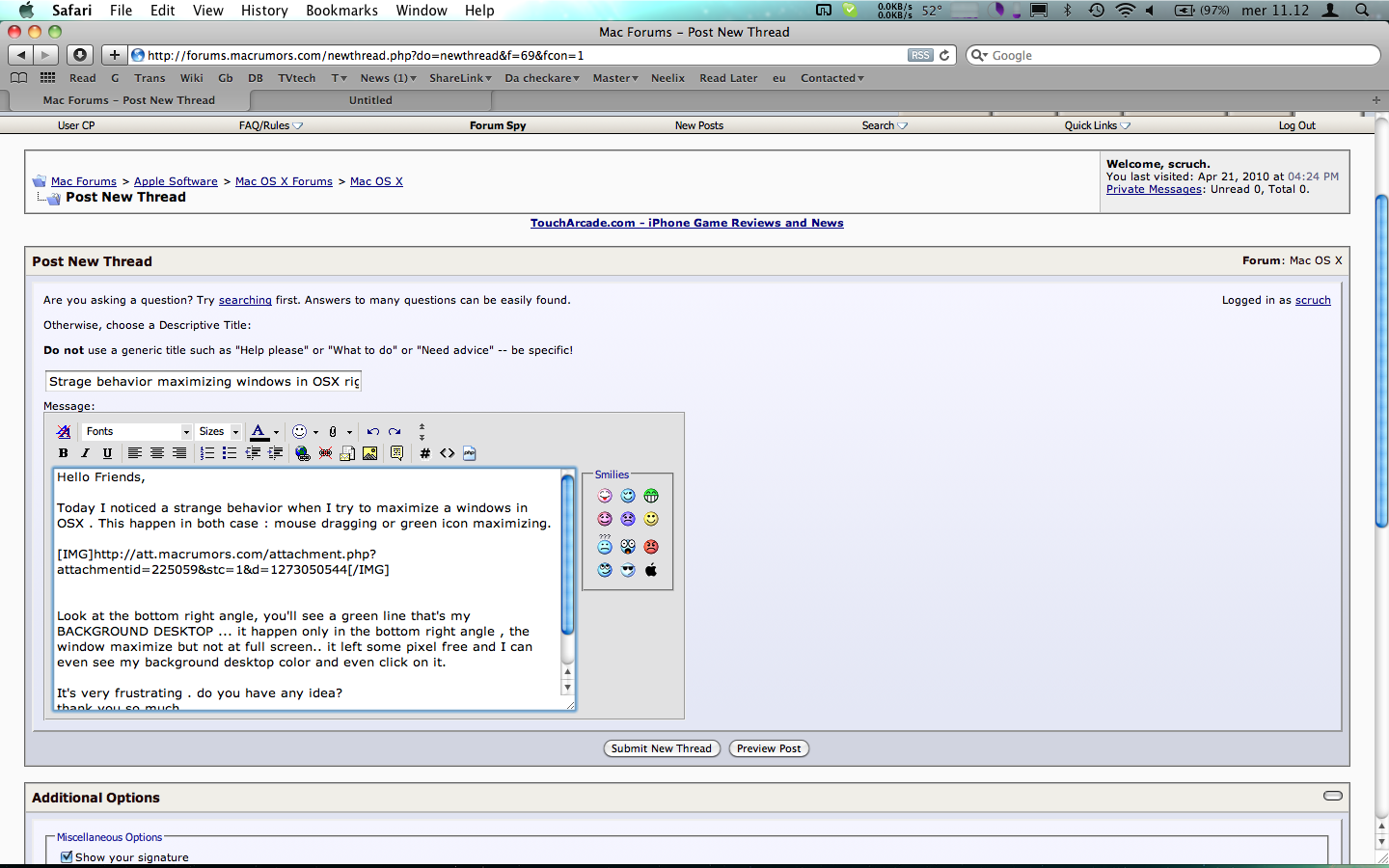Click Safari's add bookmark plus button
The image size is (1389, 868).
114,55
